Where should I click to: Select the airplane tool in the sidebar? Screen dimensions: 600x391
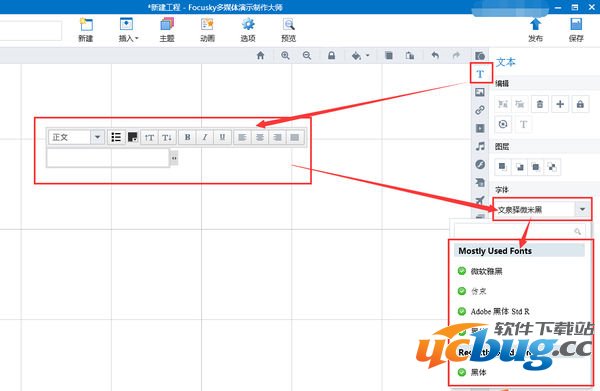480,200
